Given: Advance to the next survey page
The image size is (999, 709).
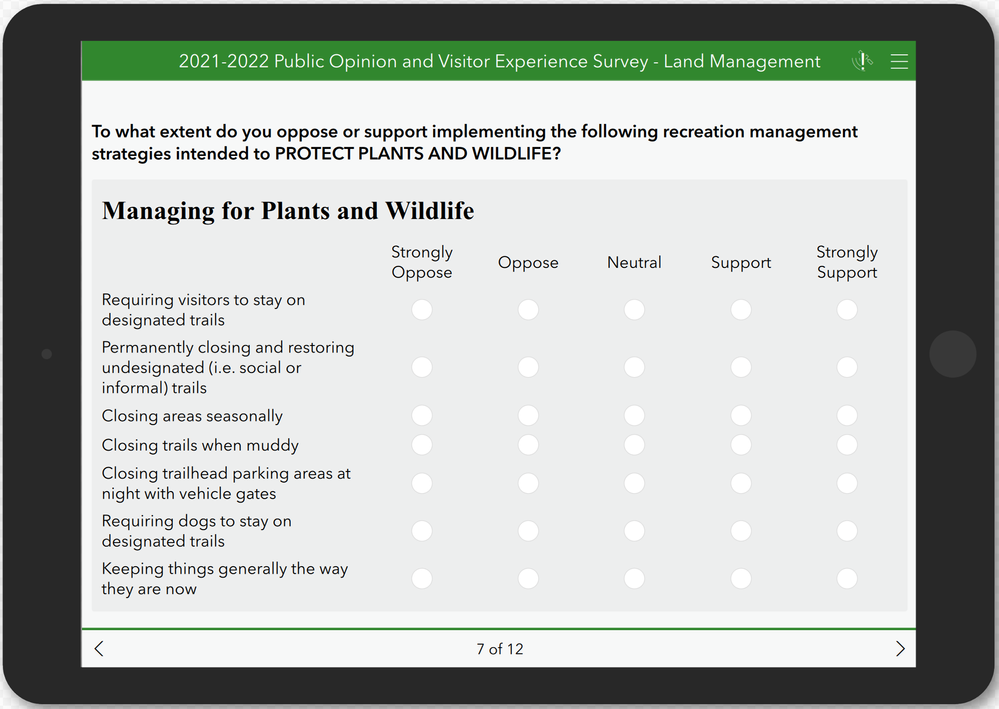Looking at the screenshot, I should coord(900,649).
